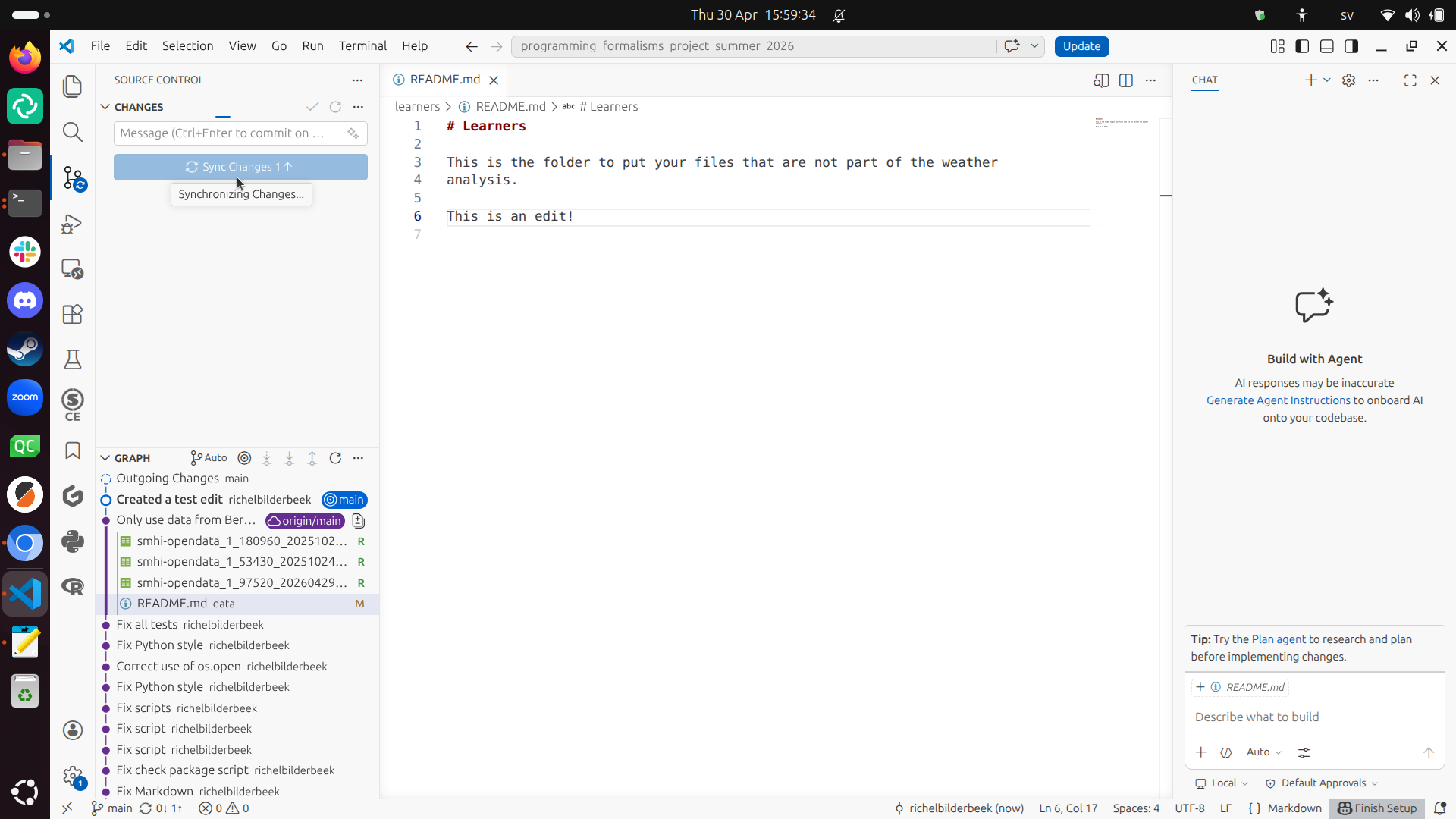Open the Testing flask view
1456x819 pixels.
click(73, 359)
